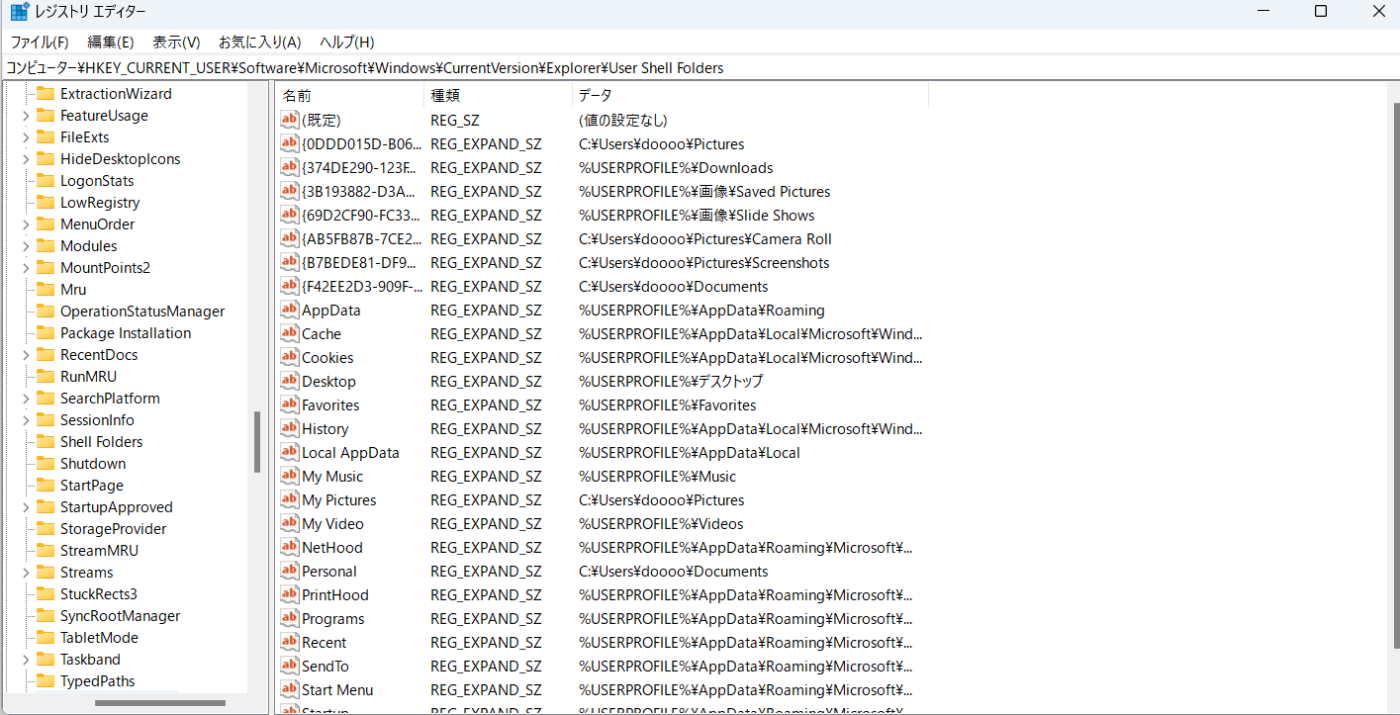Expand the HideDesktopIcons key

tap(25, 159)
